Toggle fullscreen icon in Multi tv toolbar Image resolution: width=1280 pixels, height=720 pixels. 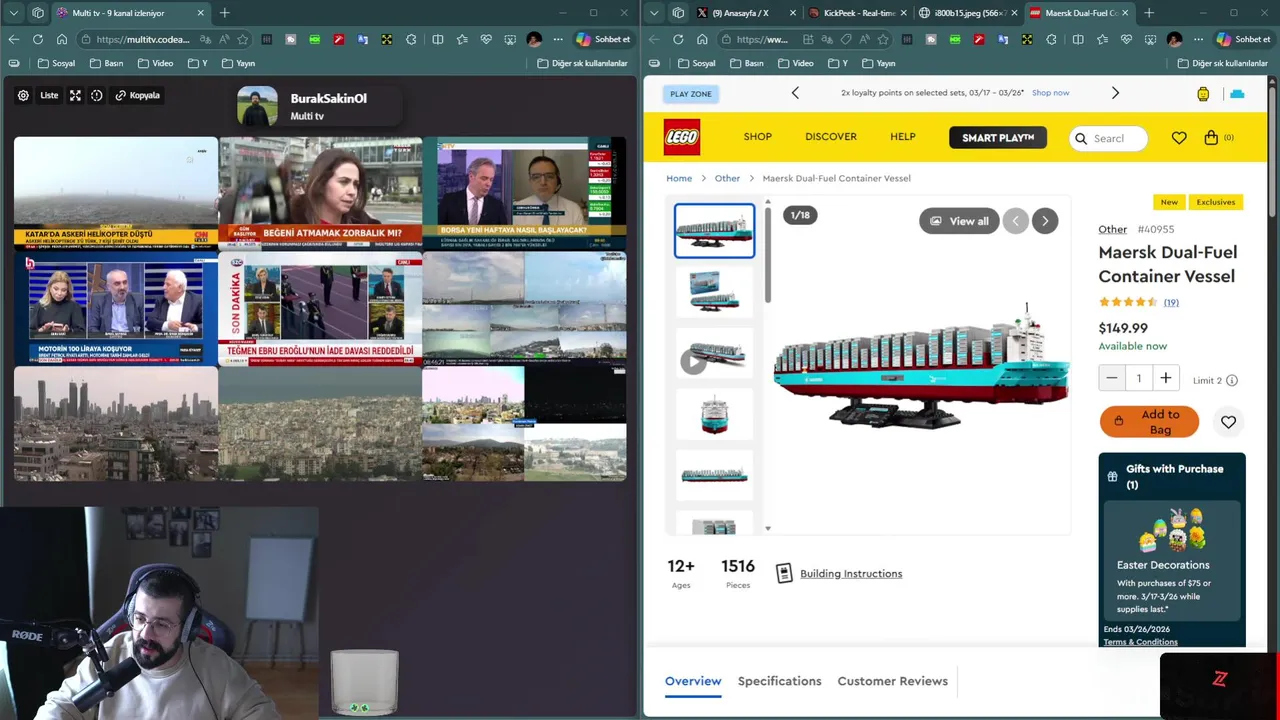coord(75,96)
